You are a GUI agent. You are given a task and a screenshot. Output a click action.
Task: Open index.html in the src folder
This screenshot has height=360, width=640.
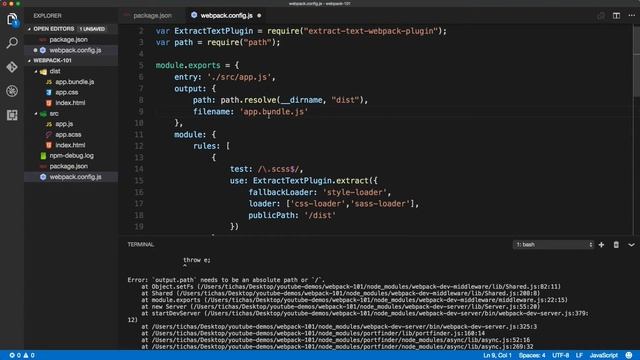71,145
